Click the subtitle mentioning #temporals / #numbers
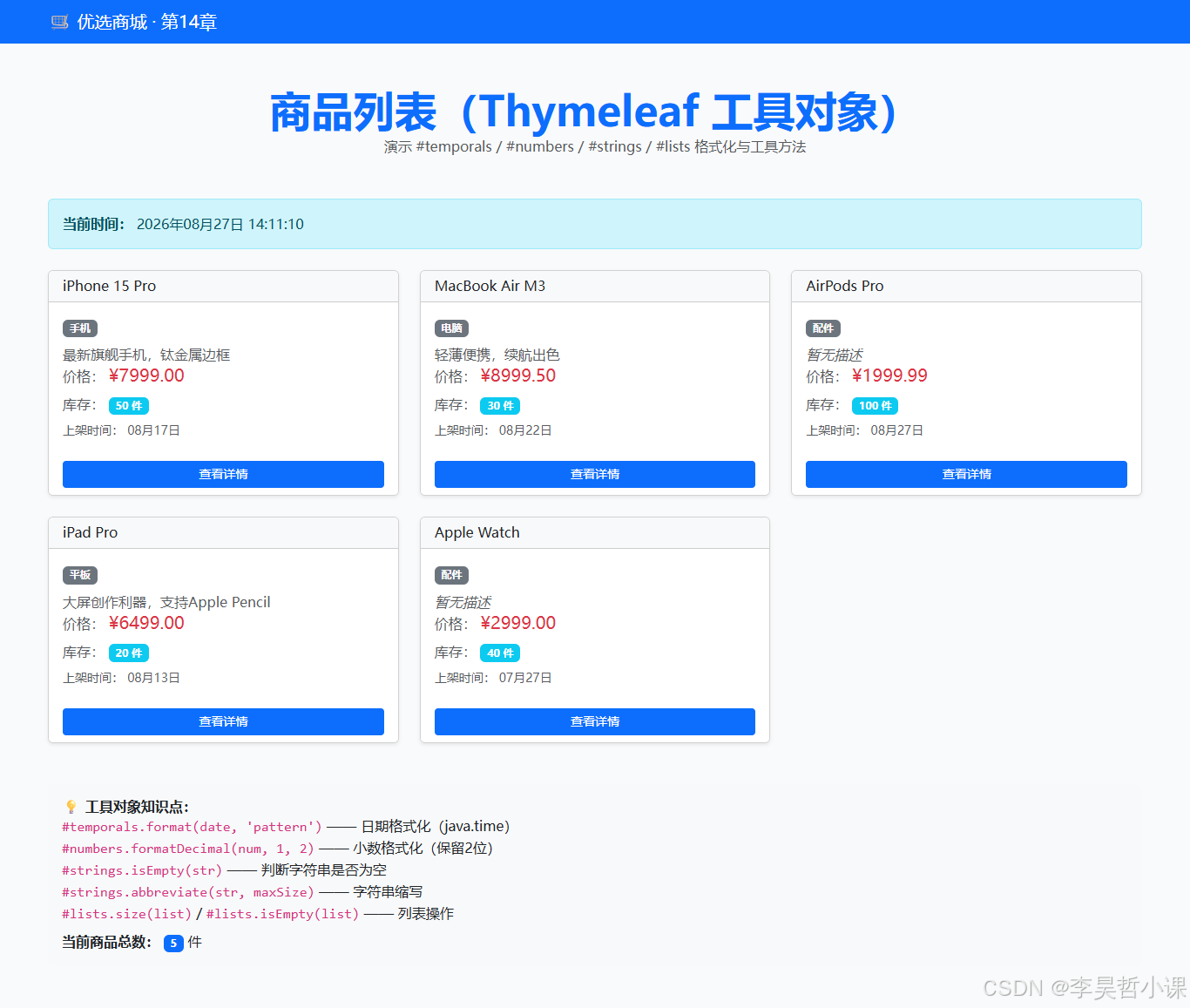 [x=595, y=146]
